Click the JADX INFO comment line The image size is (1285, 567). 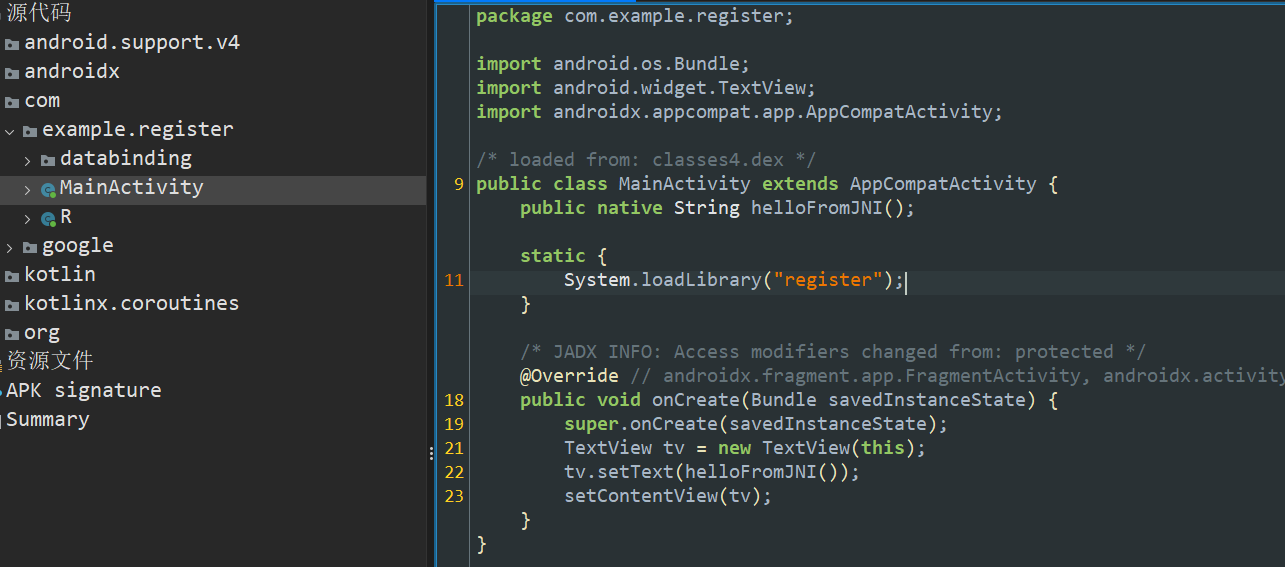tap(833, 352)
